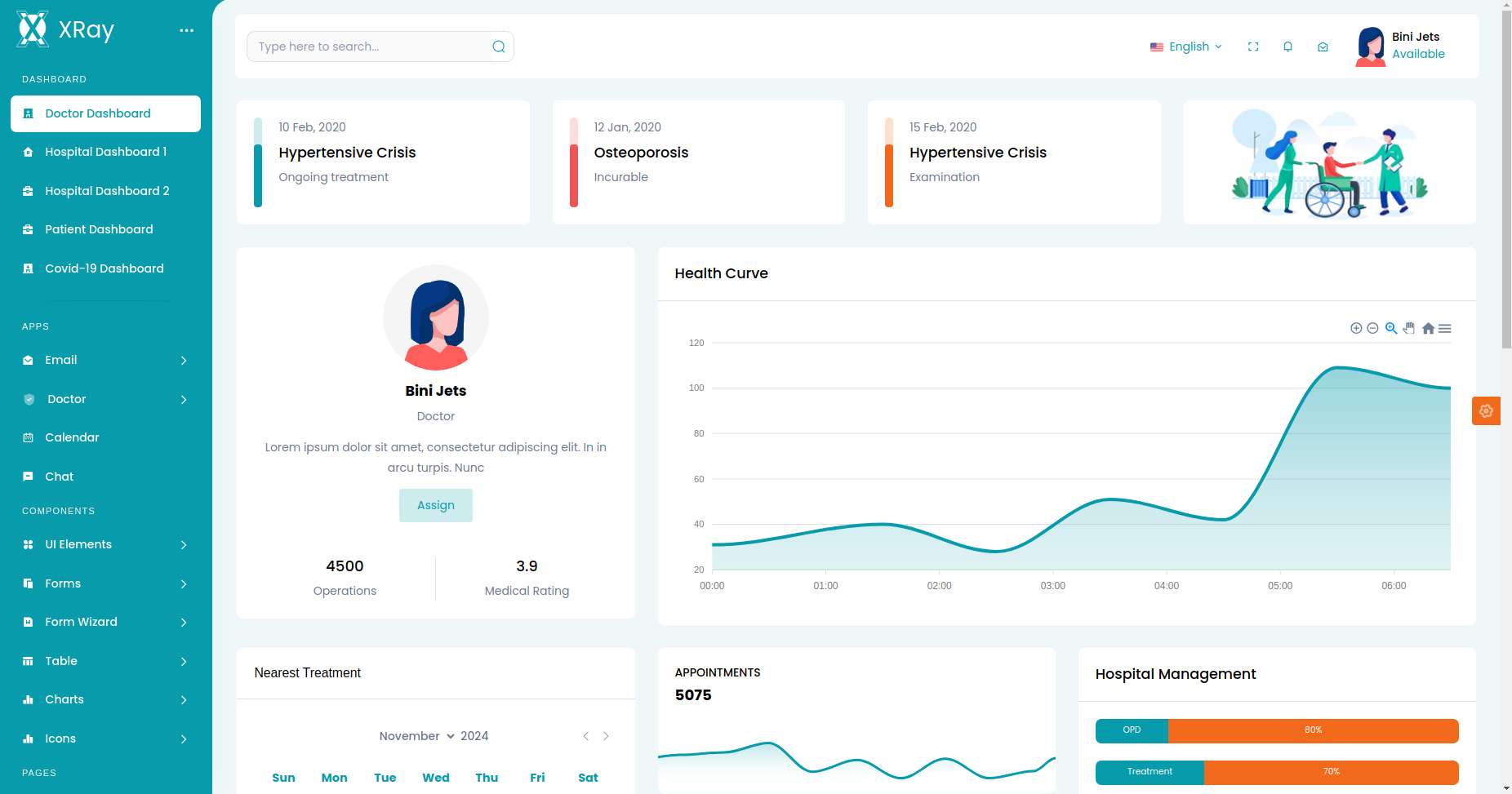Click the OPD 80% progress bar

click(1277, 730)
